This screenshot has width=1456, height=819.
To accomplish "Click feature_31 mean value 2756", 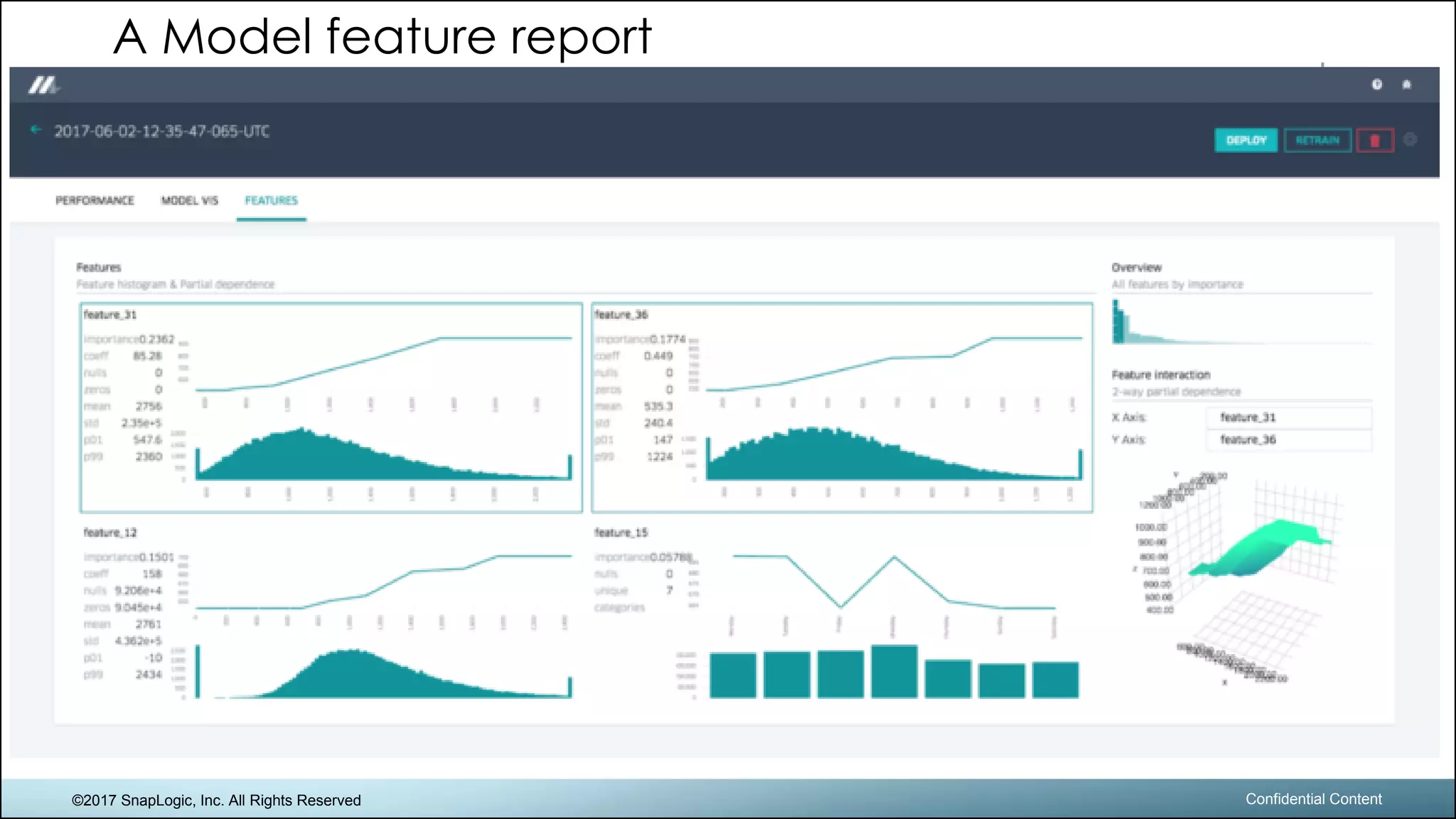I will [x=149, y=406].
